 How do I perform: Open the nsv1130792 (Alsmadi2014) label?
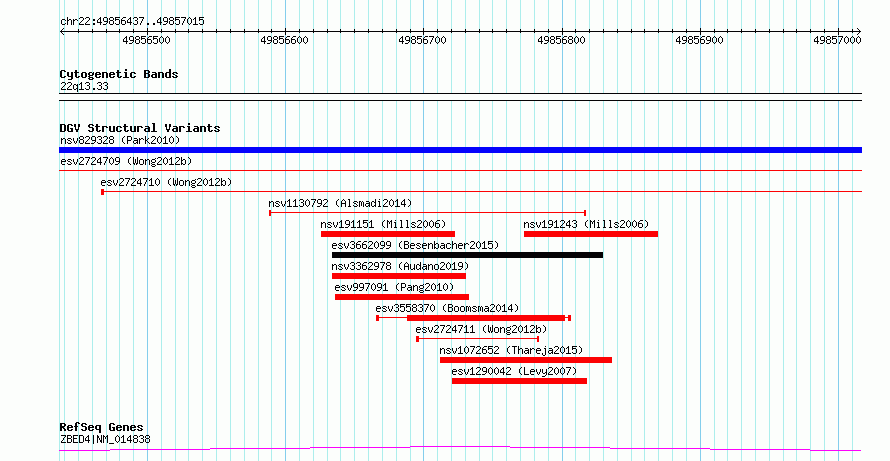coord(340,203)
